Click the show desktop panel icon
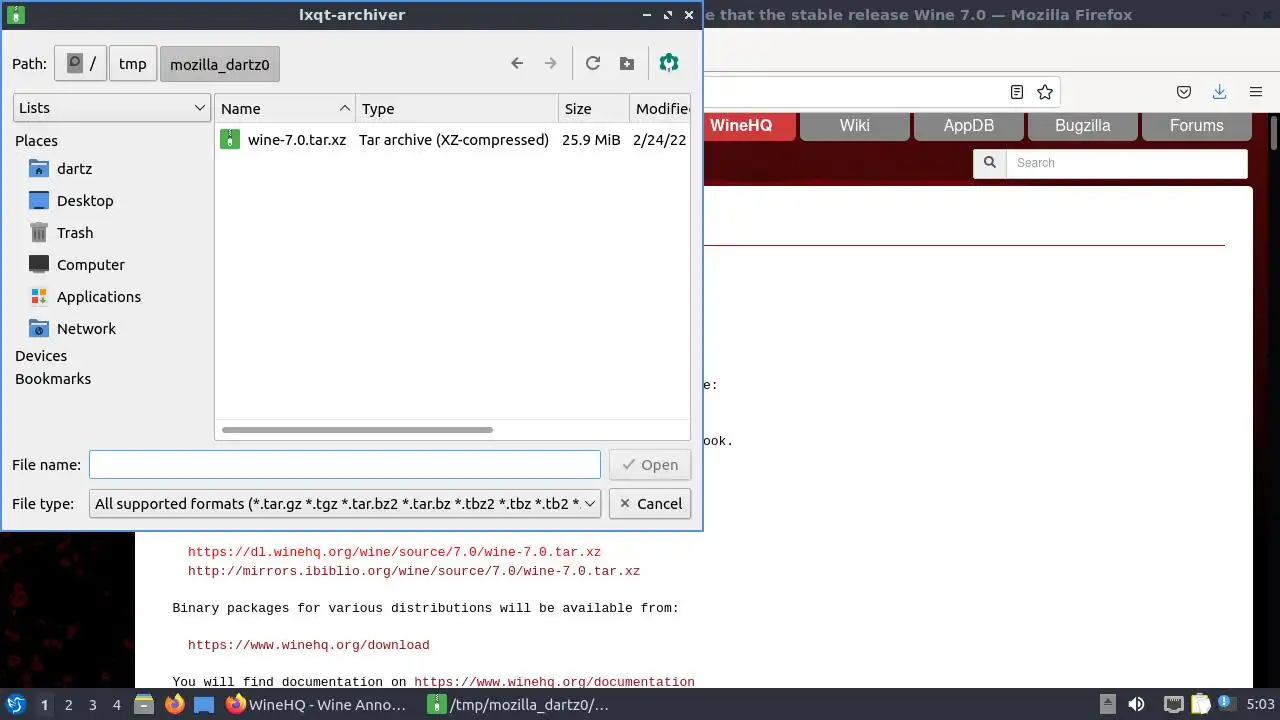Image resolution: width=1280 pixels, height=720 pixels. click(x=204, y=705)
